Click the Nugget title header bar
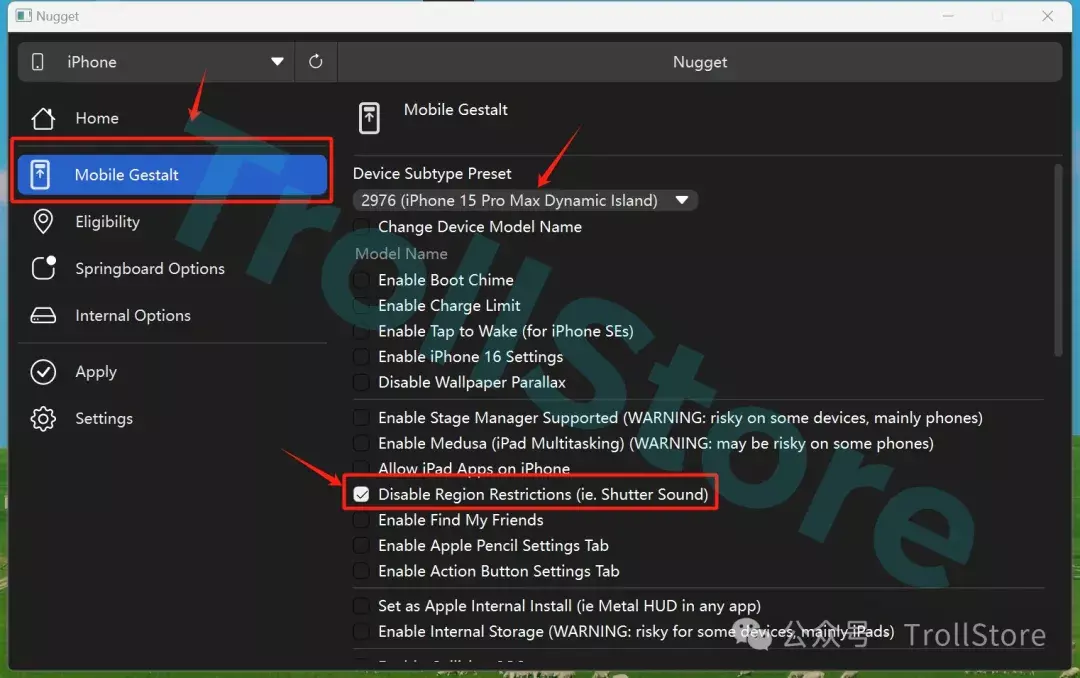 click(x=700, y=62)
